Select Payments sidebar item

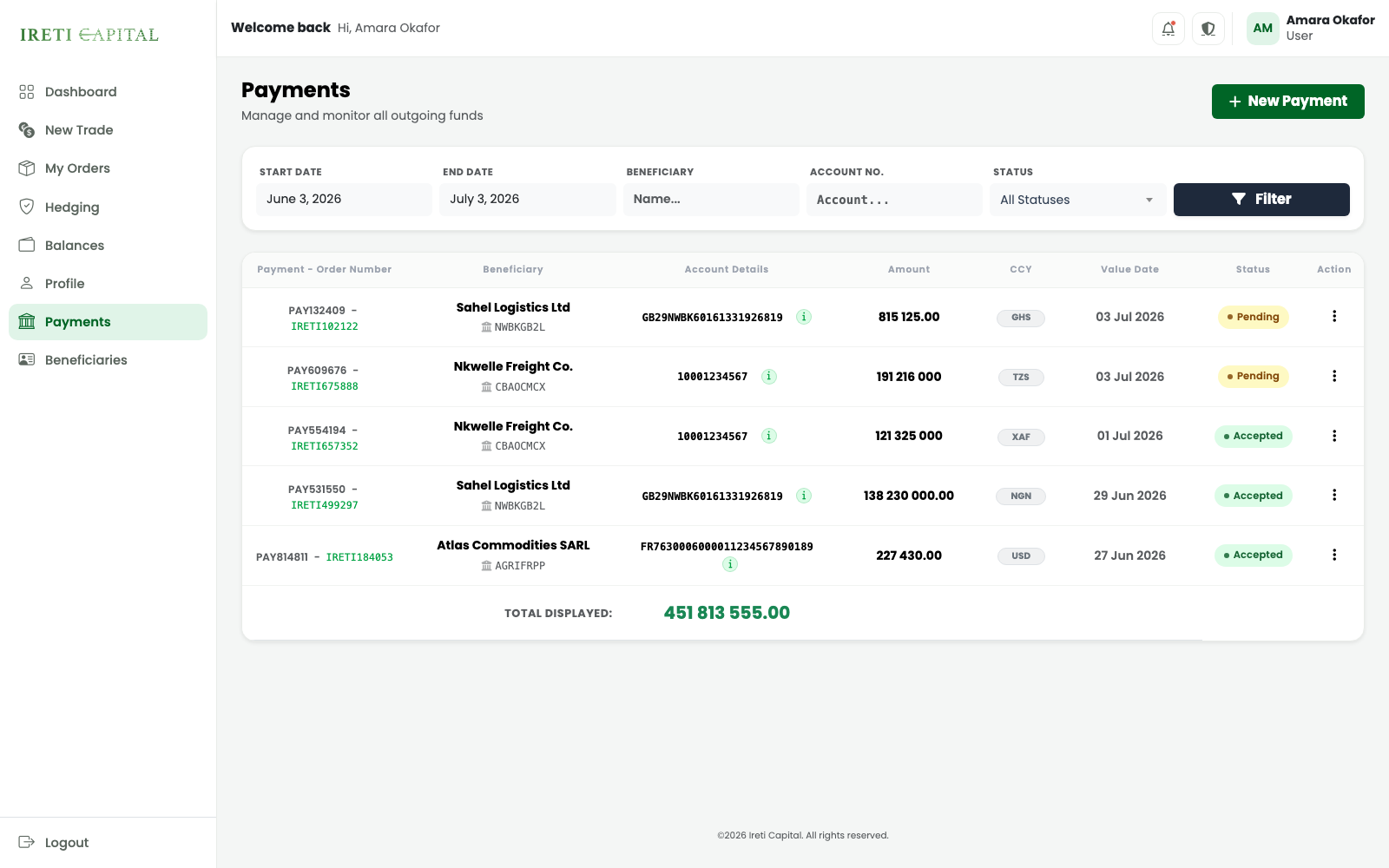point(108,322)
